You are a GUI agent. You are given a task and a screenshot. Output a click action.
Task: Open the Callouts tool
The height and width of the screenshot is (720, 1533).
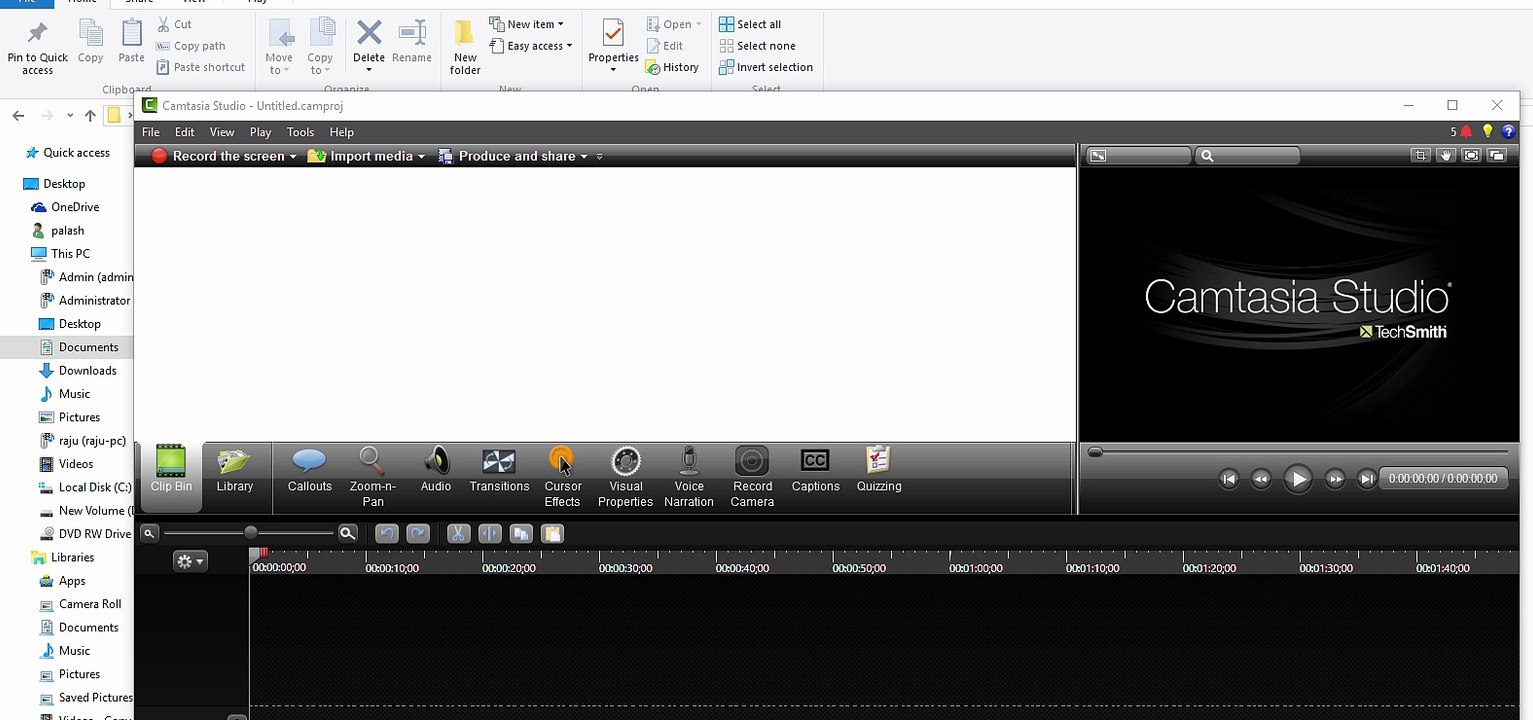[310, 470]
